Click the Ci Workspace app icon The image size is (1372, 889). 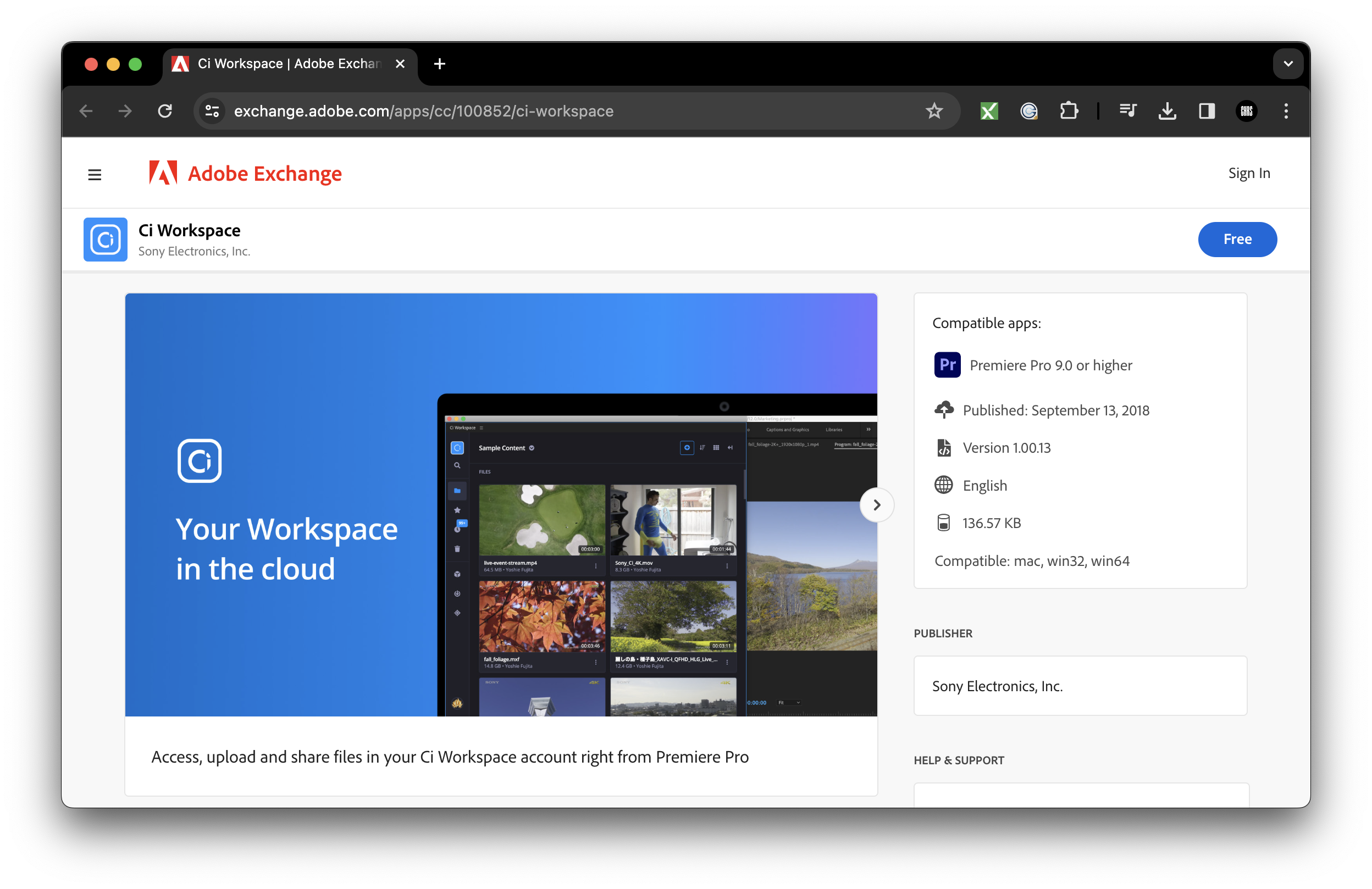point(106,239)
